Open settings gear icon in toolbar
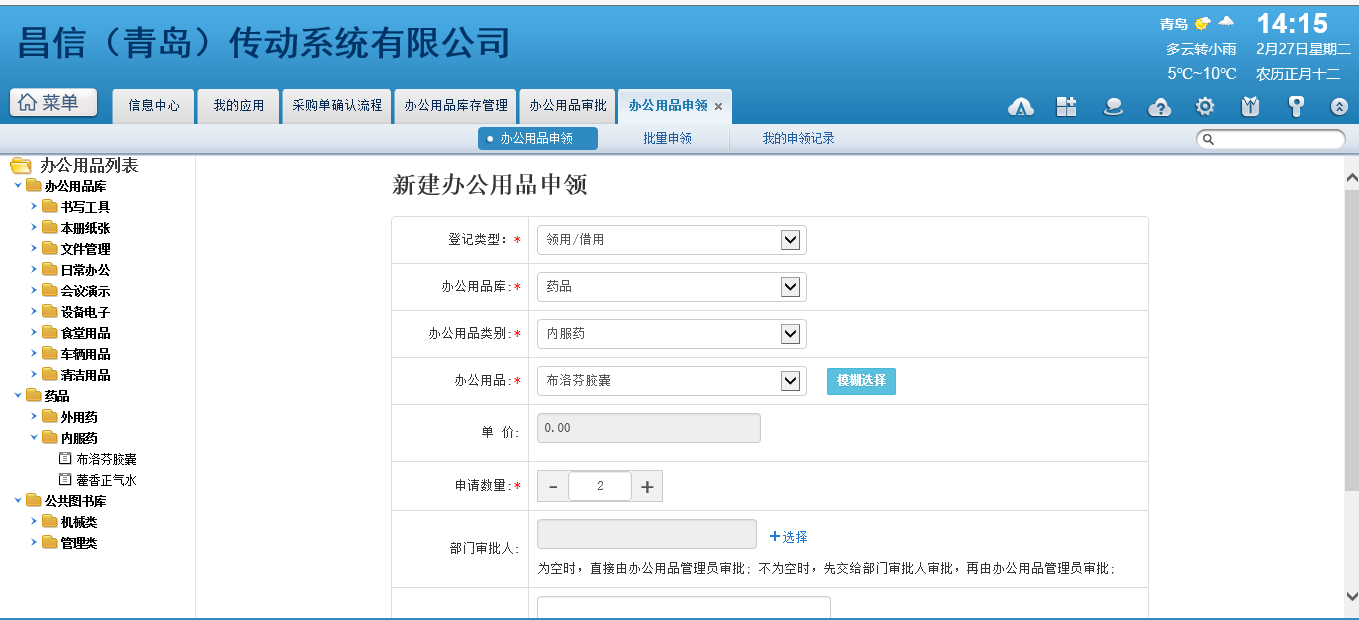The height and width of the screenshot is (620, 1359). [1205, 107]
